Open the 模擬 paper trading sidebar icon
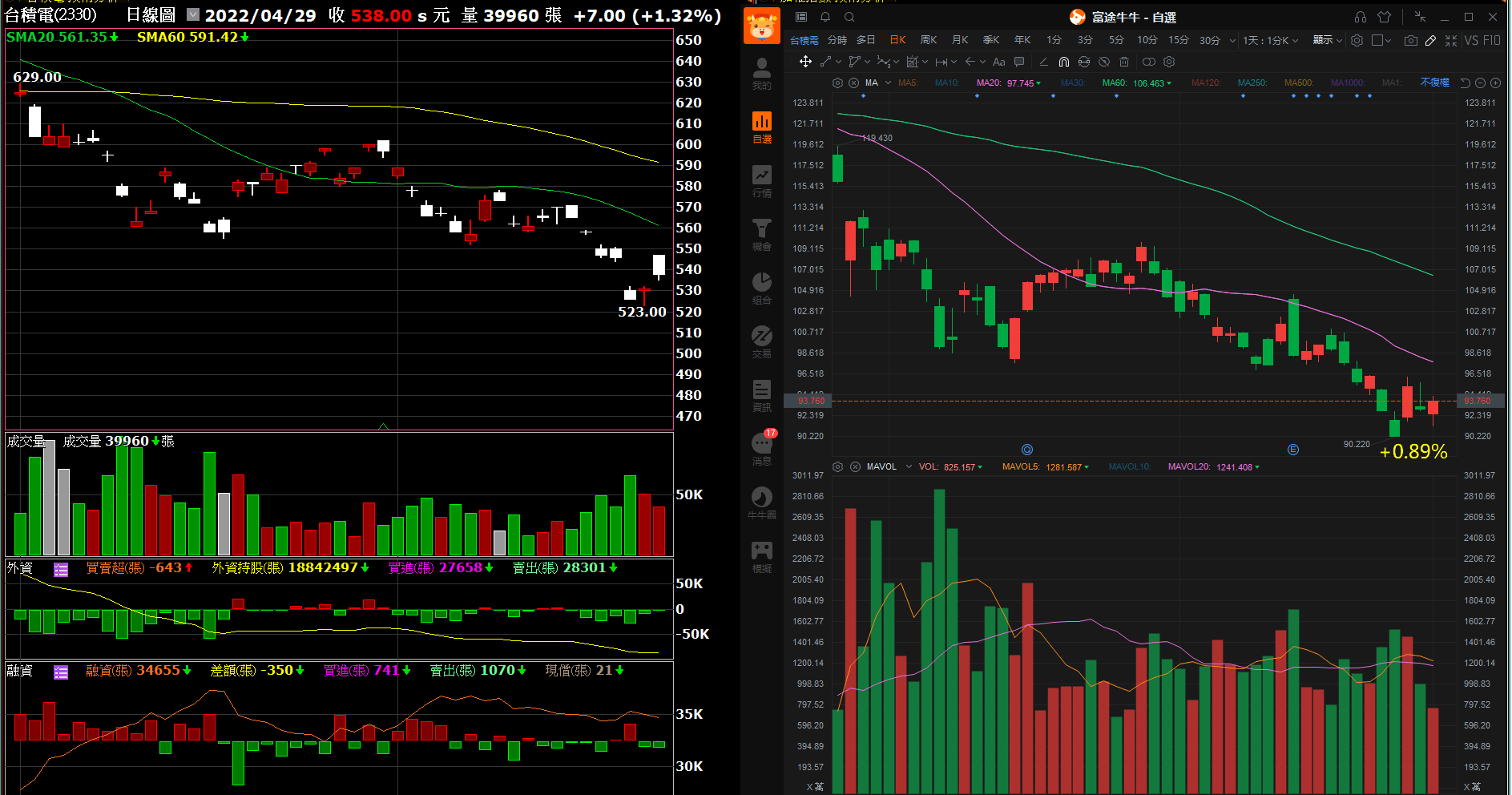The width and height of the screenshot is (1512, 795). pyautogui.click(x=761, y=557)
